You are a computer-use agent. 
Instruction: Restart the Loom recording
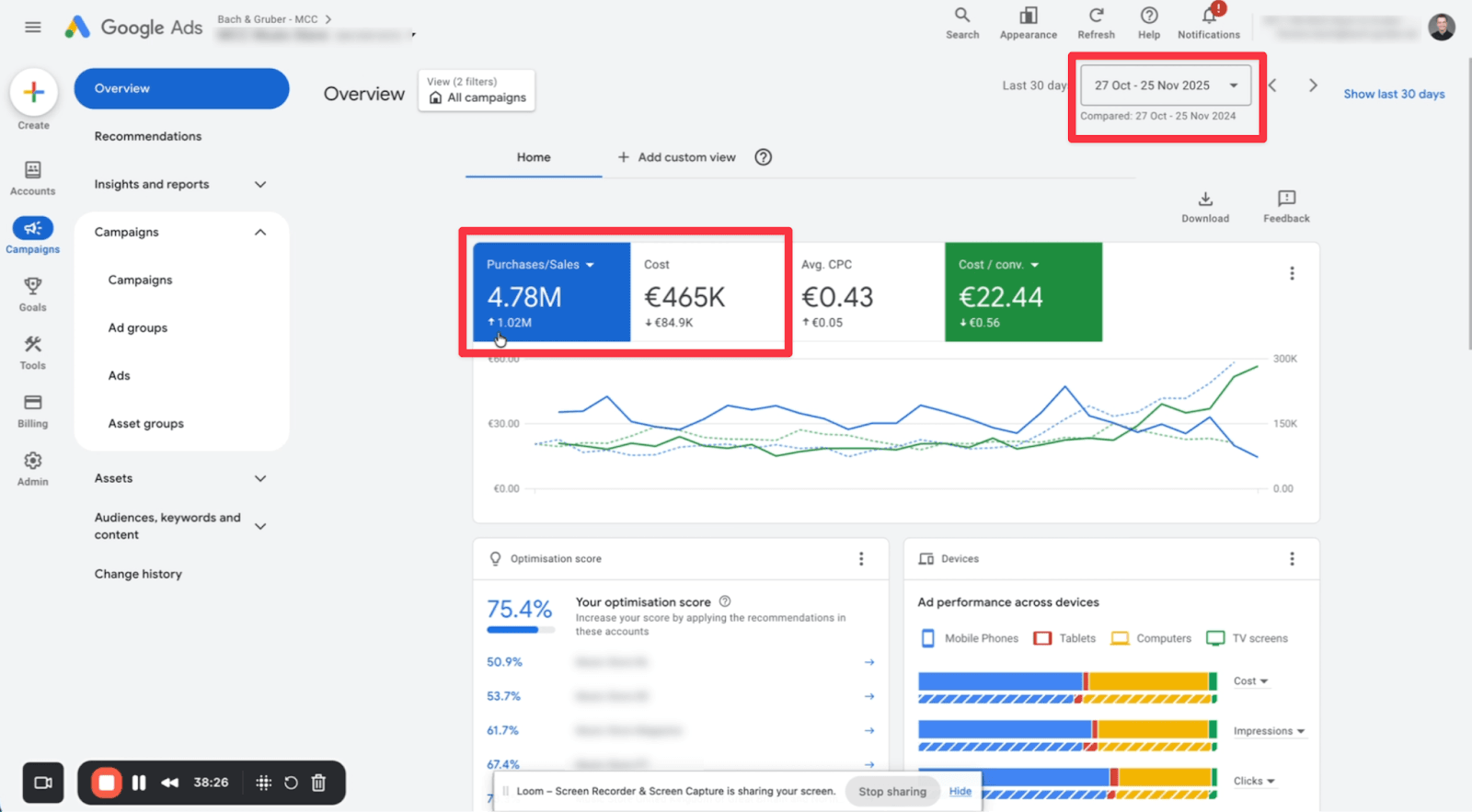coord(291,783)
